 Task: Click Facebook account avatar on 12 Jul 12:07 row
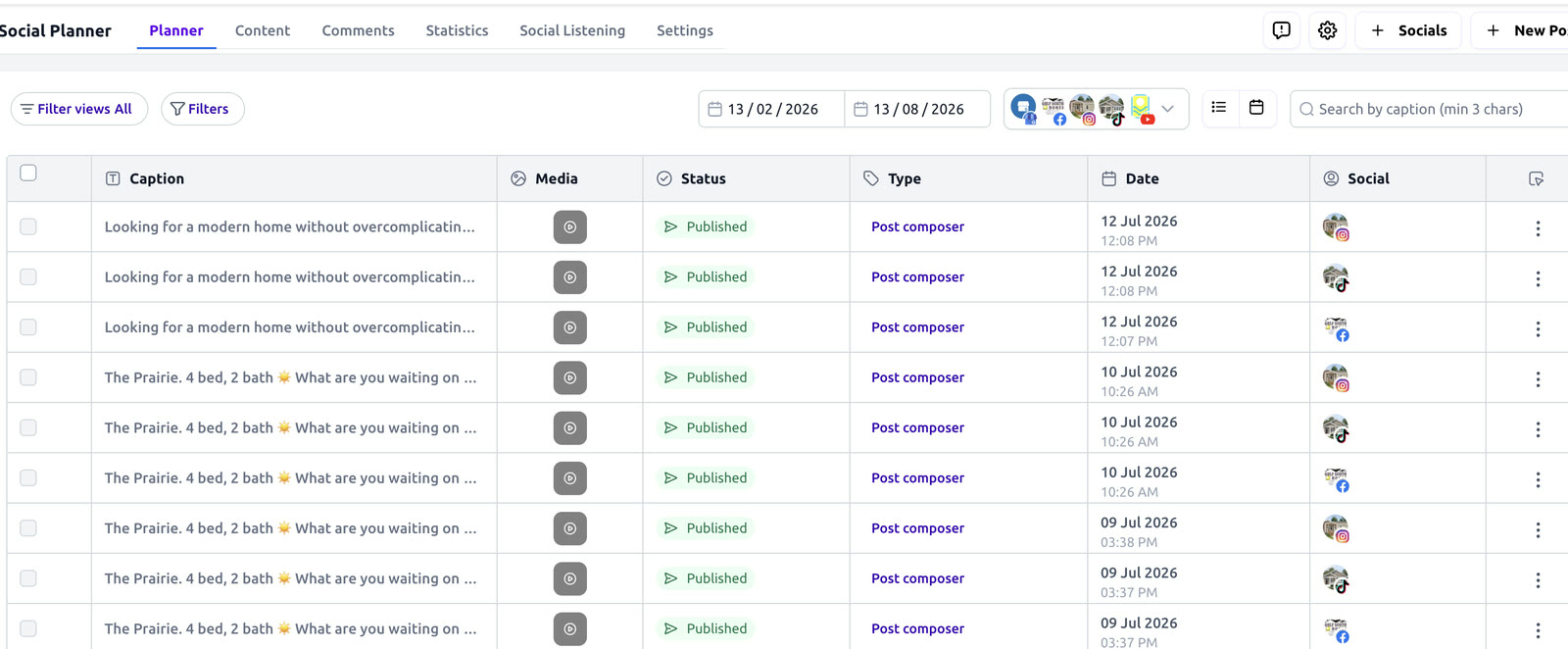tap(1336, 328)
